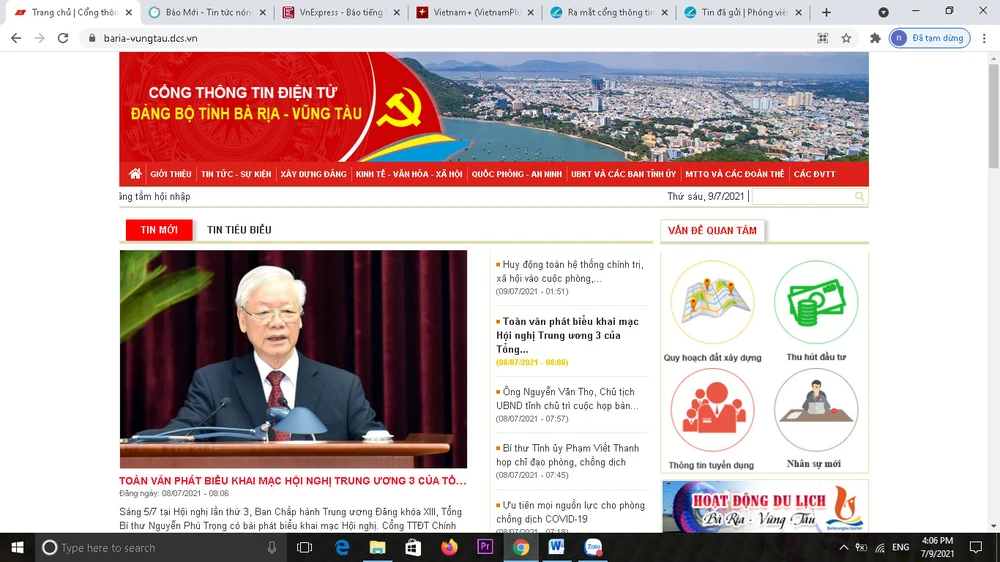Open Adobe Premiere Pro from the taskbar
Viewport: 1000px width, 562px height.
click(x=485, y=547)
